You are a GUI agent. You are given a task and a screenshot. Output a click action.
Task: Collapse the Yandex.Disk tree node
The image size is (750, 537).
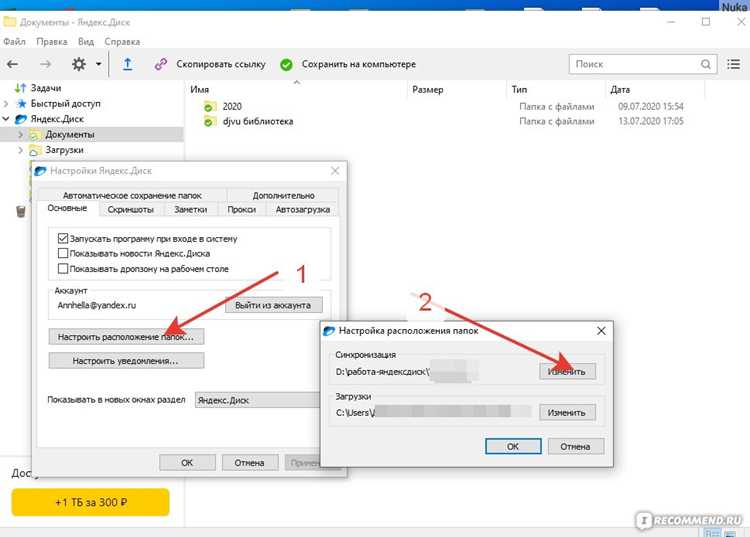(x=6, y=119)
